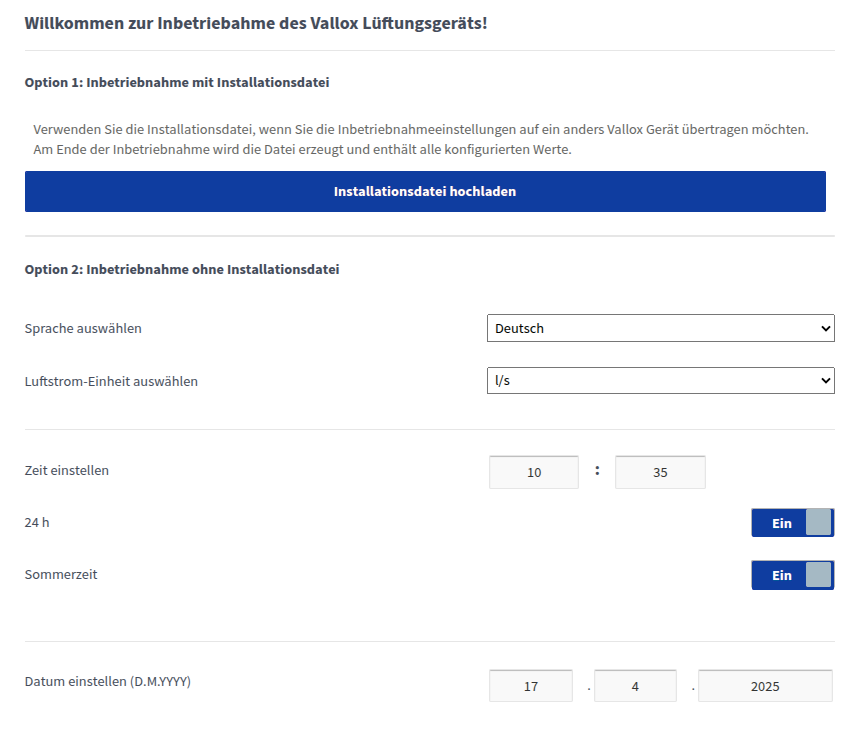
Task: Open the Sprache auswählen dropdown
Action: pos(659,328)
